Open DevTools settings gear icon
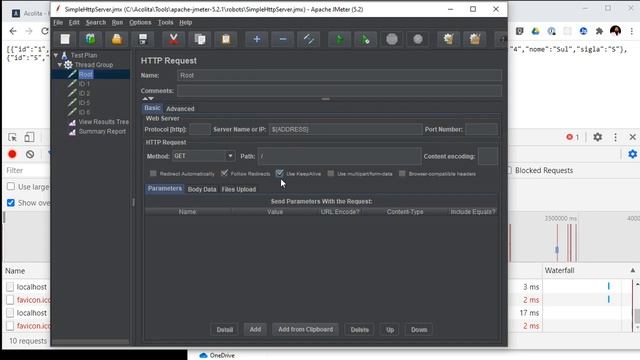 [598, 137]
